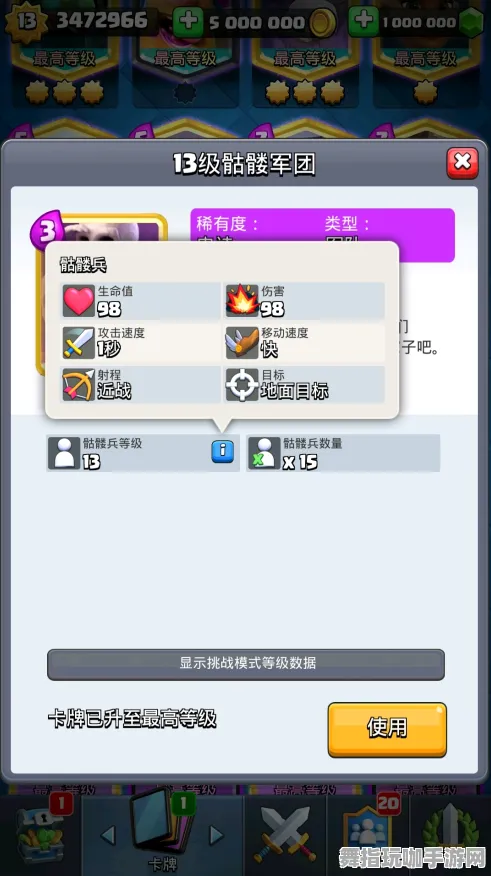
Task: Tap the Skeleton Army card thumbnail
Action: point(102,293)
